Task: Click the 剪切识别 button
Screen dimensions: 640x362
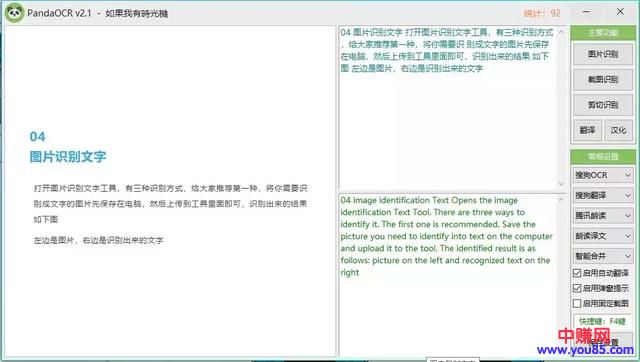Action: click(603, 105)
